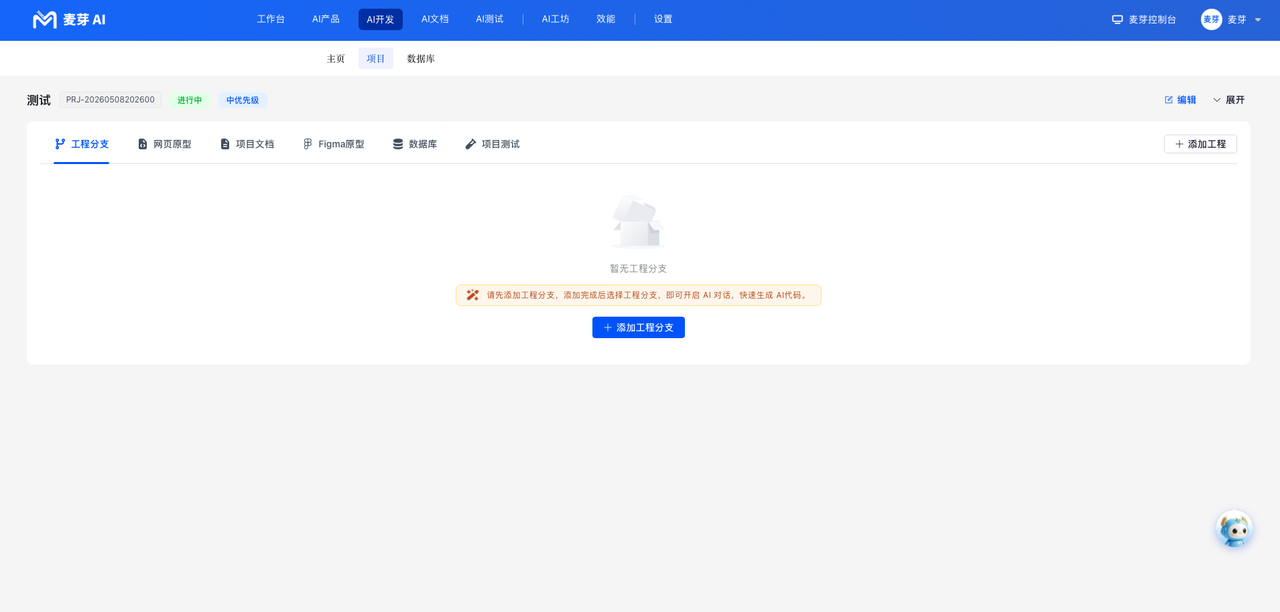
Task: Switch to the 项目文档 tab
Action: pos(247,144)
